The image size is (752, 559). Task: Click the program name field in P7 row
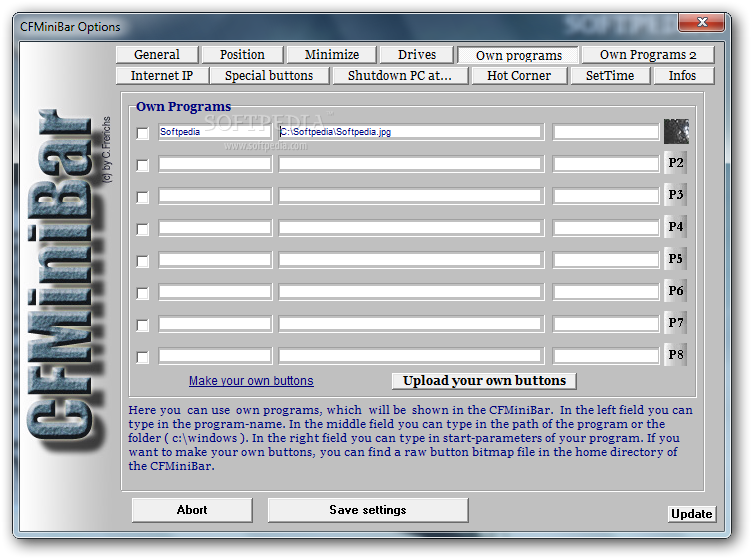click(x=215, y=324)
